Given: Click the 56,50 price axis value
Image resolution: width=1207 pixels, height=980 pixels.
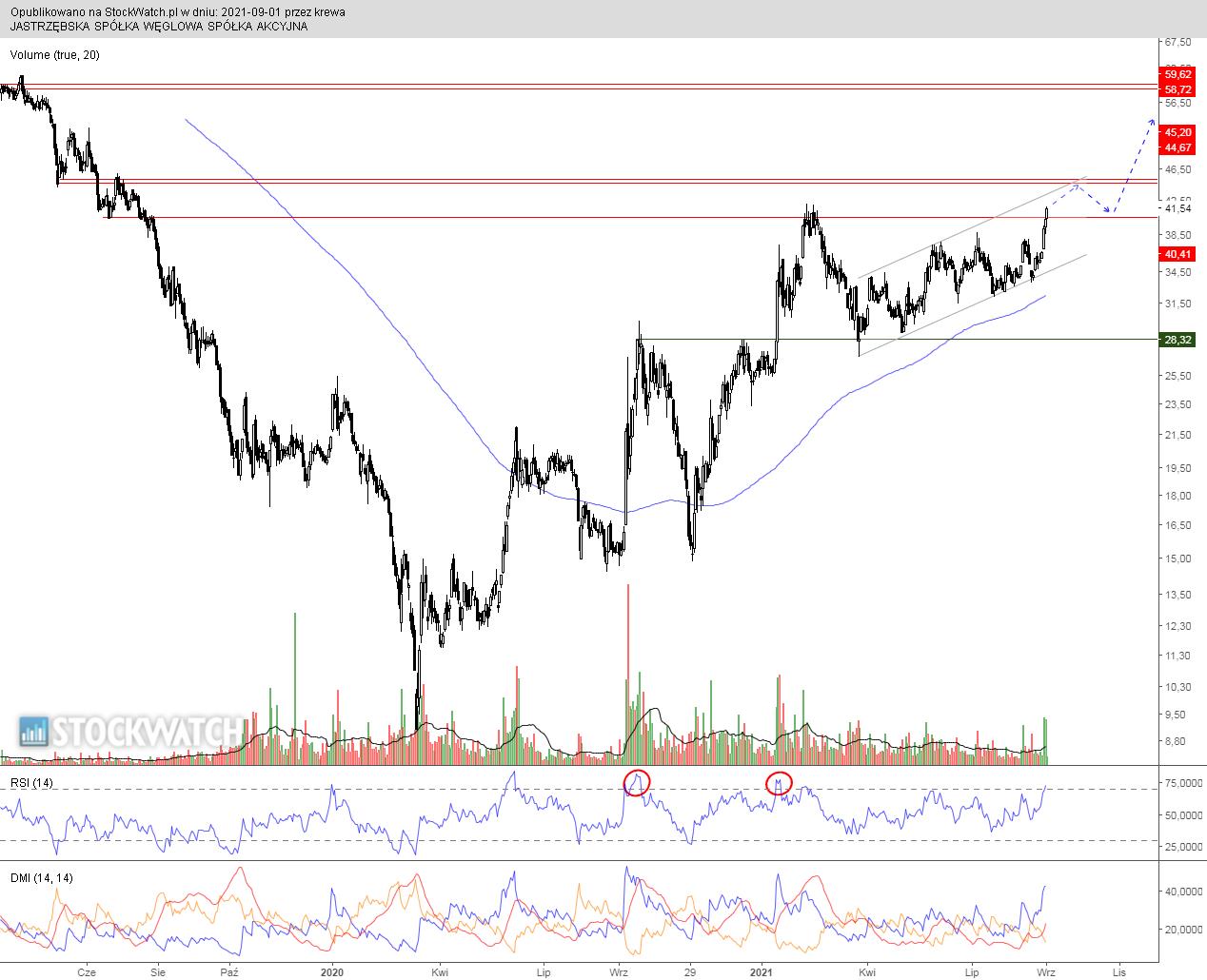Looking at the screenshot, I should [1177, 103].
